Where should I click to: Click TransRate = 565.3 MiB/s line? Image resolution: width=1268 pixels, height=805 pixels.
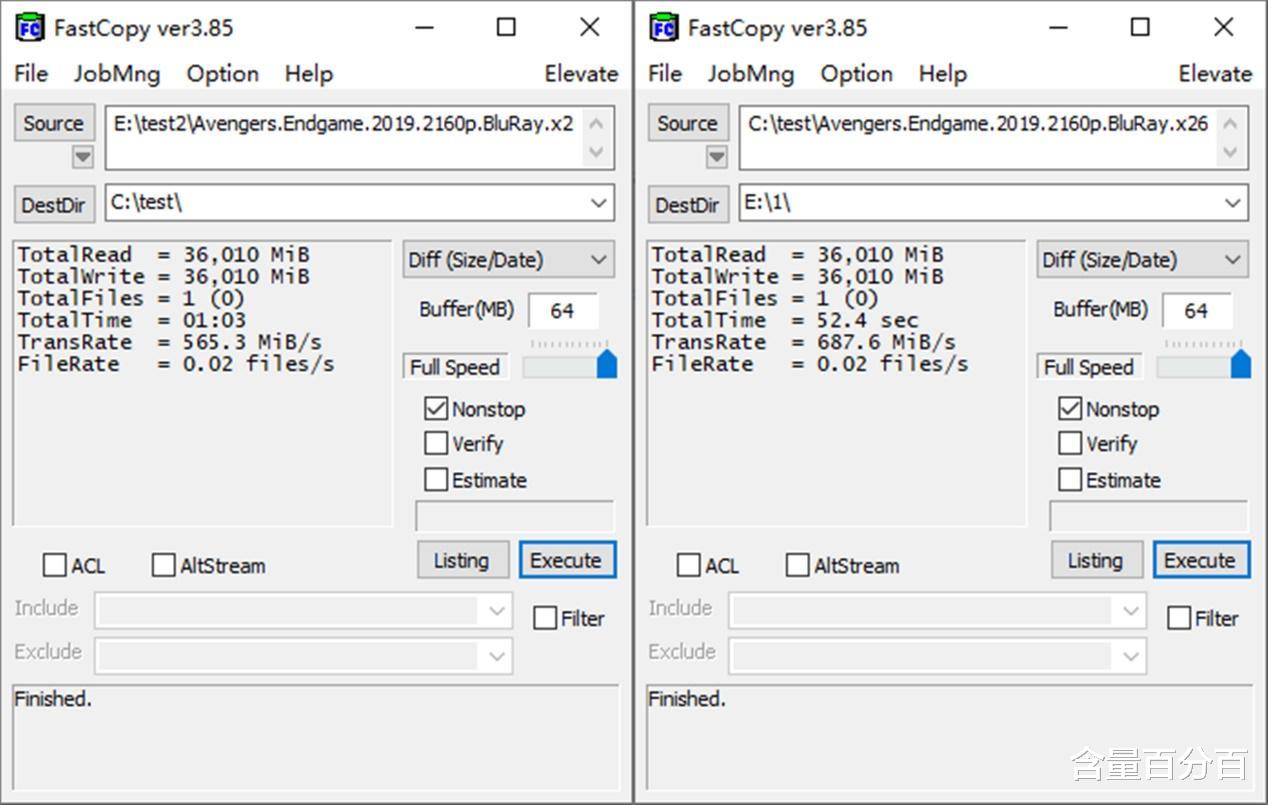coord(170,342)
